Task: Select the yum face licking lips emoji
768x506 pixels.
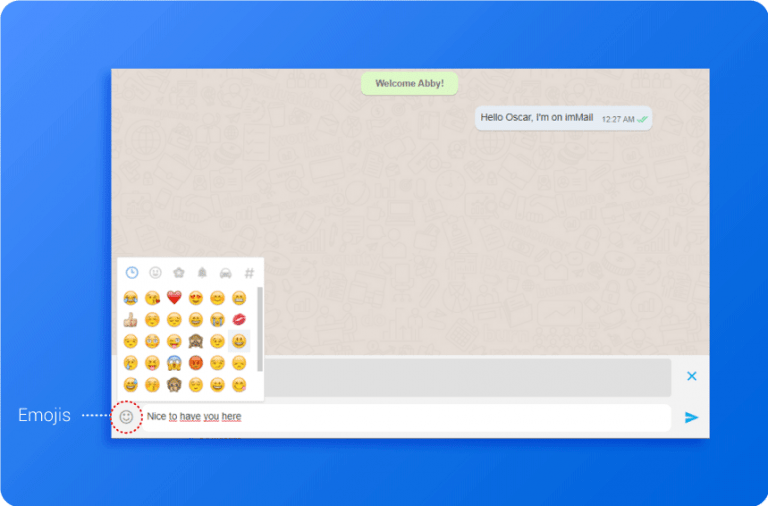Action: pos(239,385)
